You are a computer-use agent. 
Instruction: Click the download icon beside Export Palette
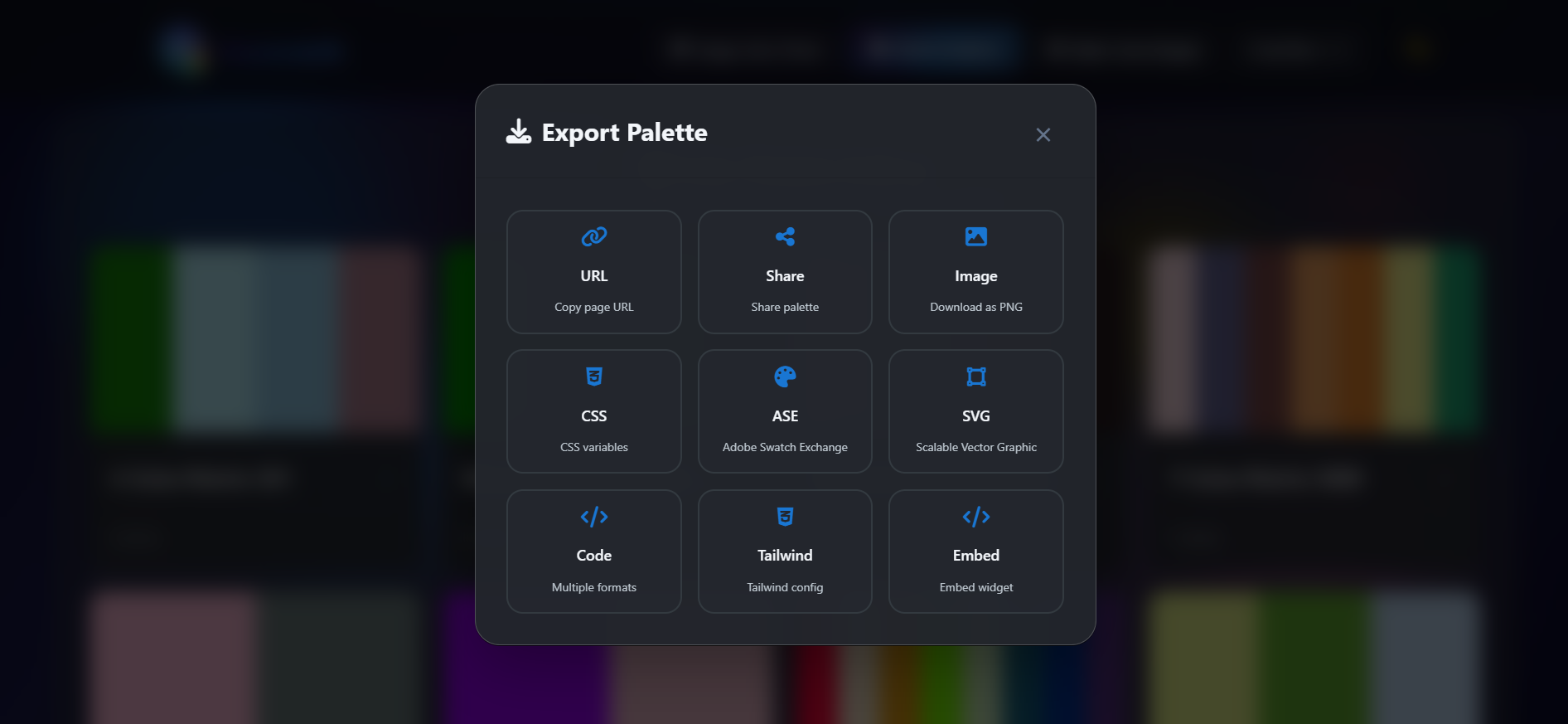coord(519,132)
